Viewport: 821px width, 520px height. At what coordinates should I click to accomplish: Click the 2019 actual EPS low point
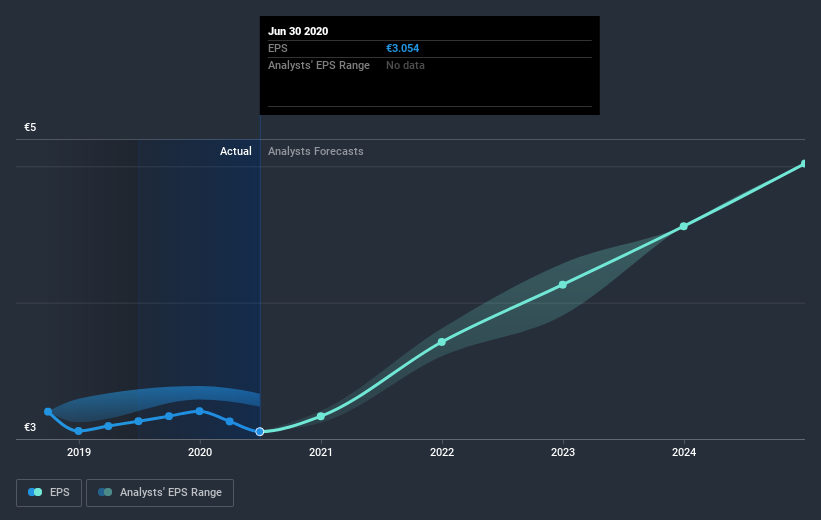pos(79,431)
